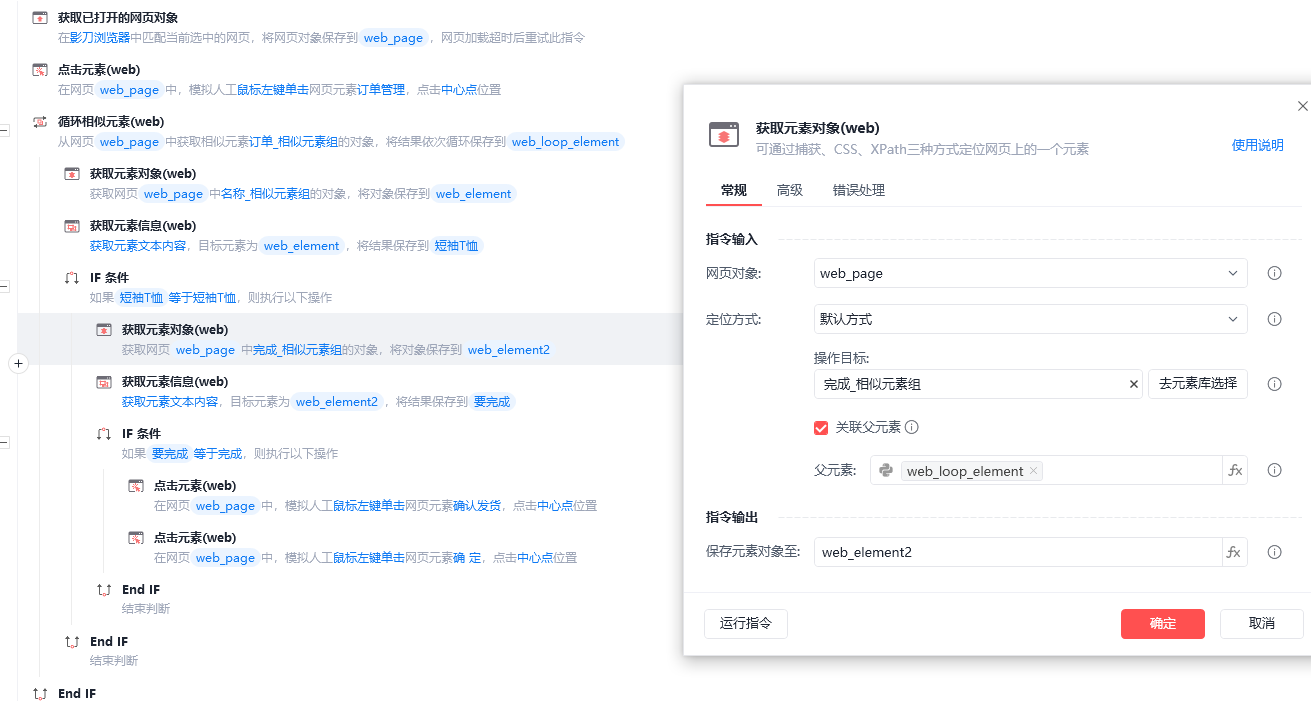Uncheck the 关联父元素 checkbox
The width and height of the screenshot is (1311, 701).
(821, 427)
